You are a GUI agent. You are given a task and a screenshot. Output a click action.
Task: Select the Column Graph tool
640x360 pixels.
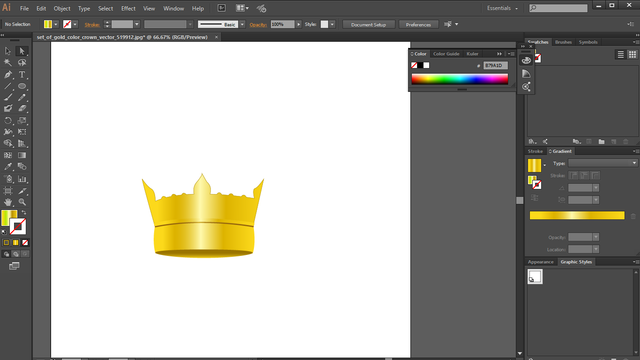pos(22,179)
